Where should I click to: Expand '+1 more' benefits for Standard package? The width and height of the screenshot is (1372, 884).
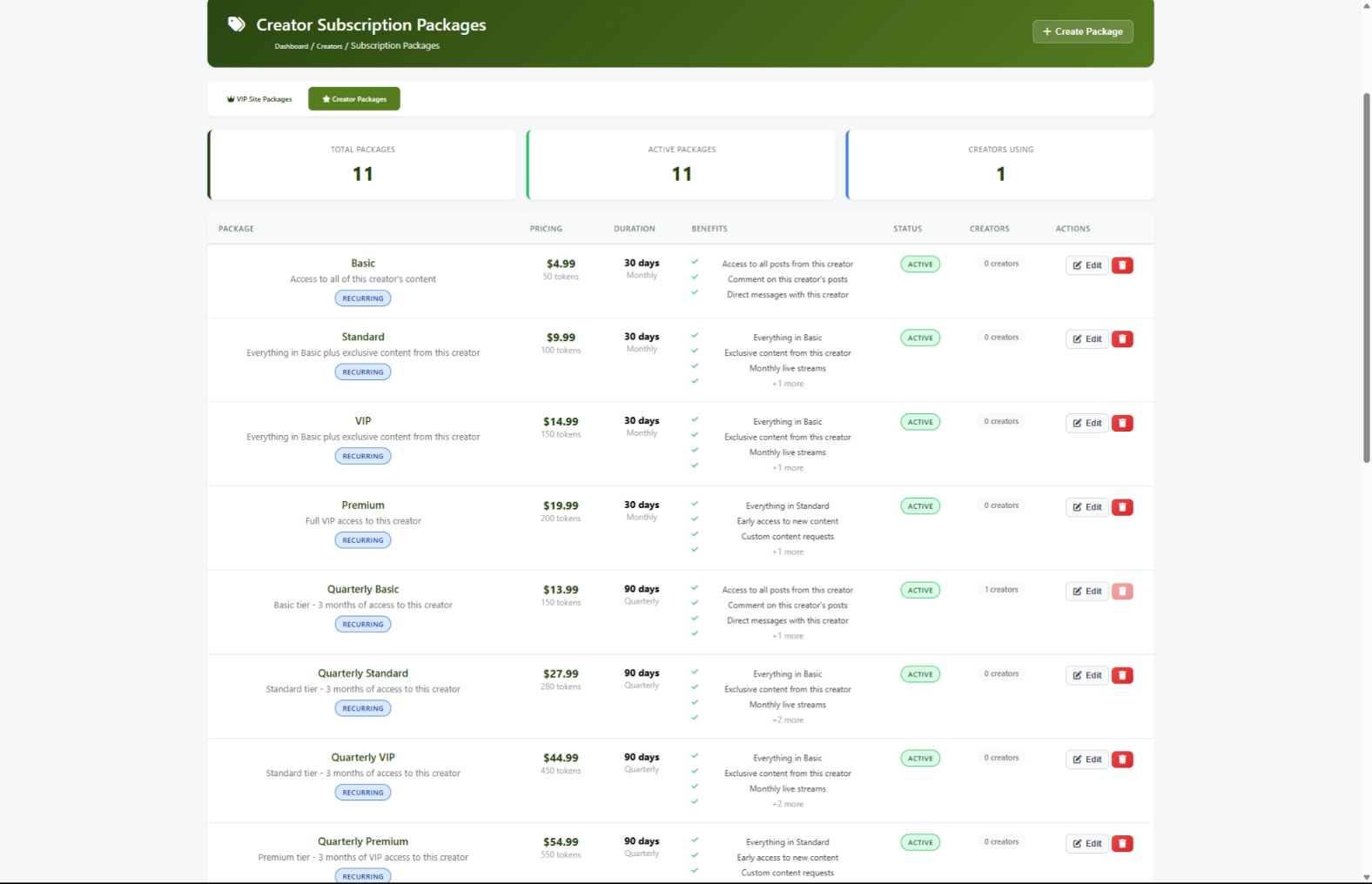(788, 384)
